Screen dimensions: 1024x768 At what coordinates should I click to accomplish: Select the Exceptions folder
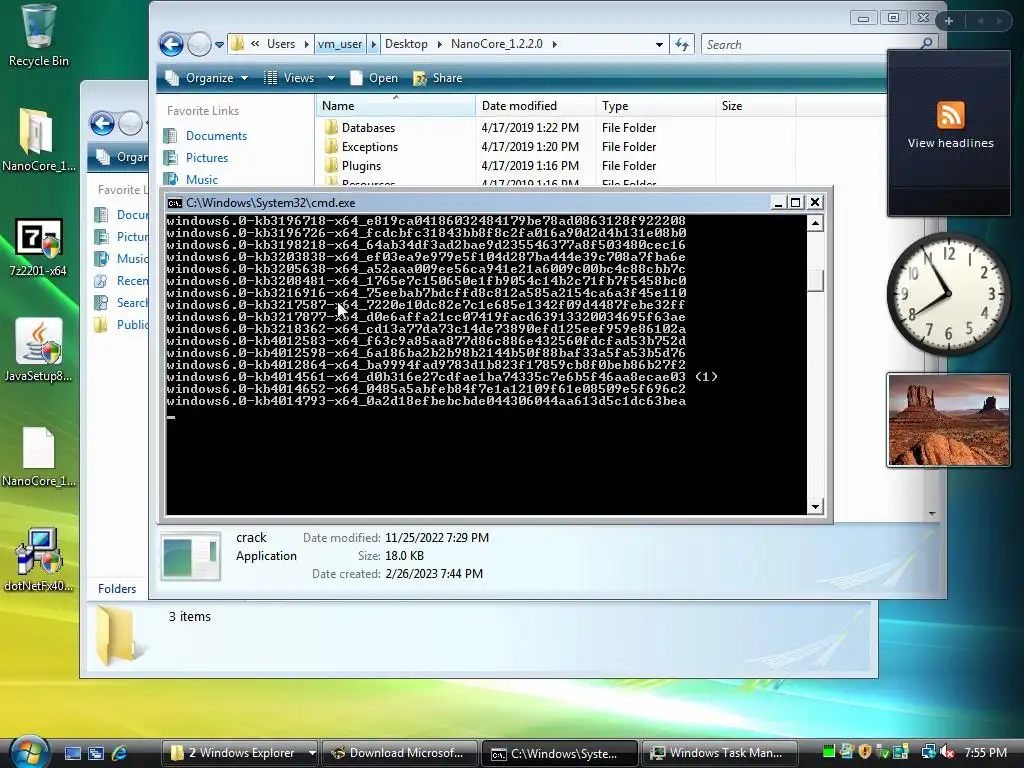point(369,146)
